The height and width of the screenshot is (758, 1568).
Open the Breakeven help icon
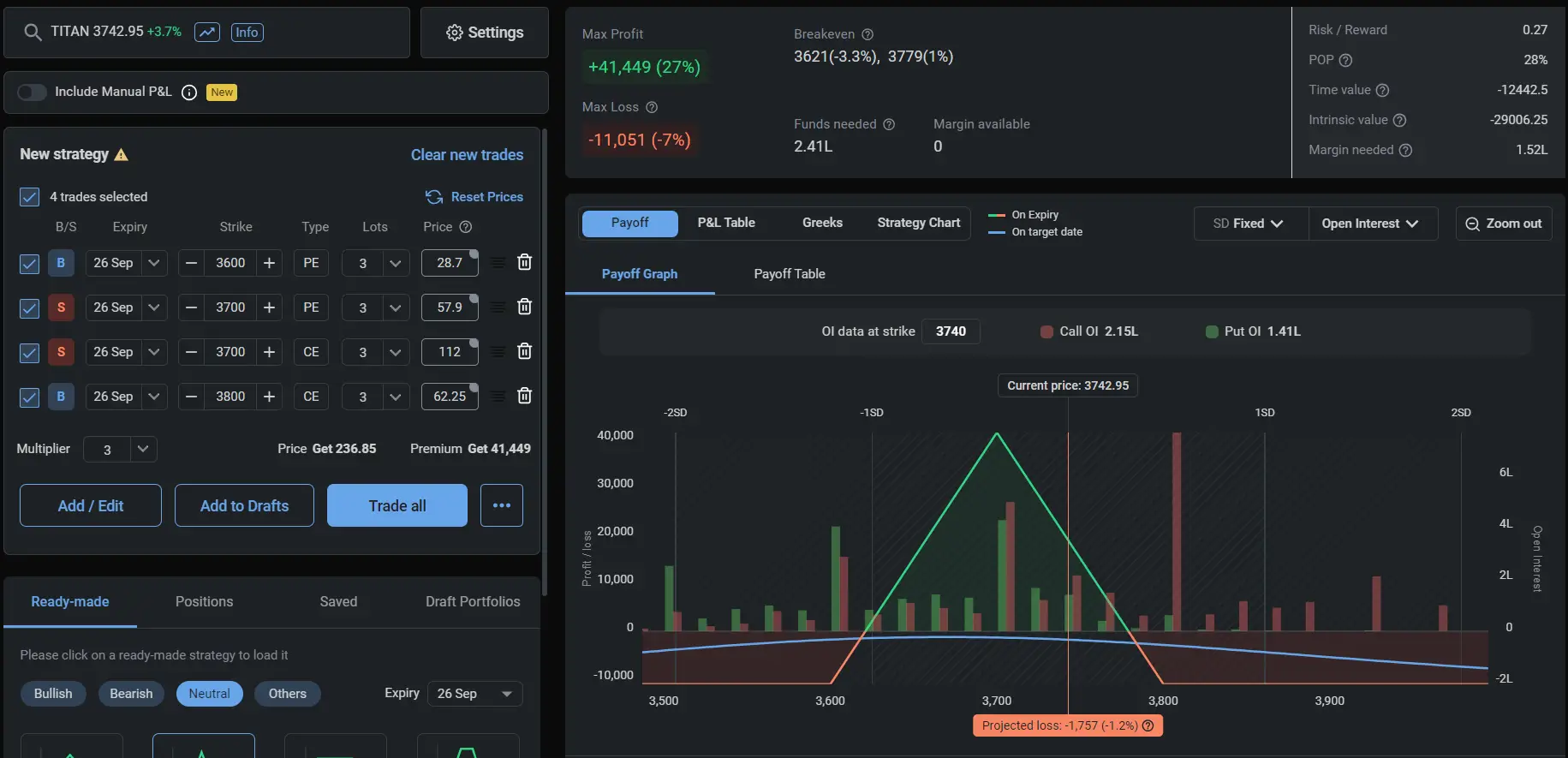[867, 34]
